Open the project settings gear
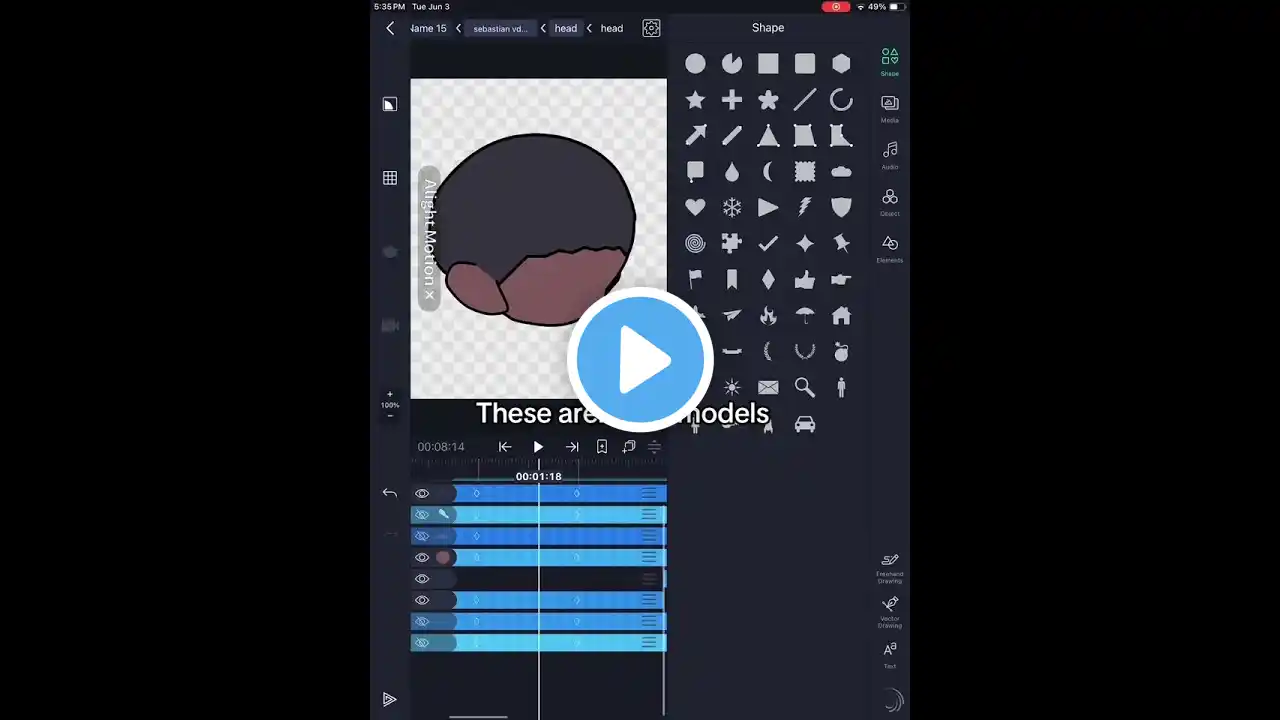1280x720 pixels. click(x=651, y=28)
